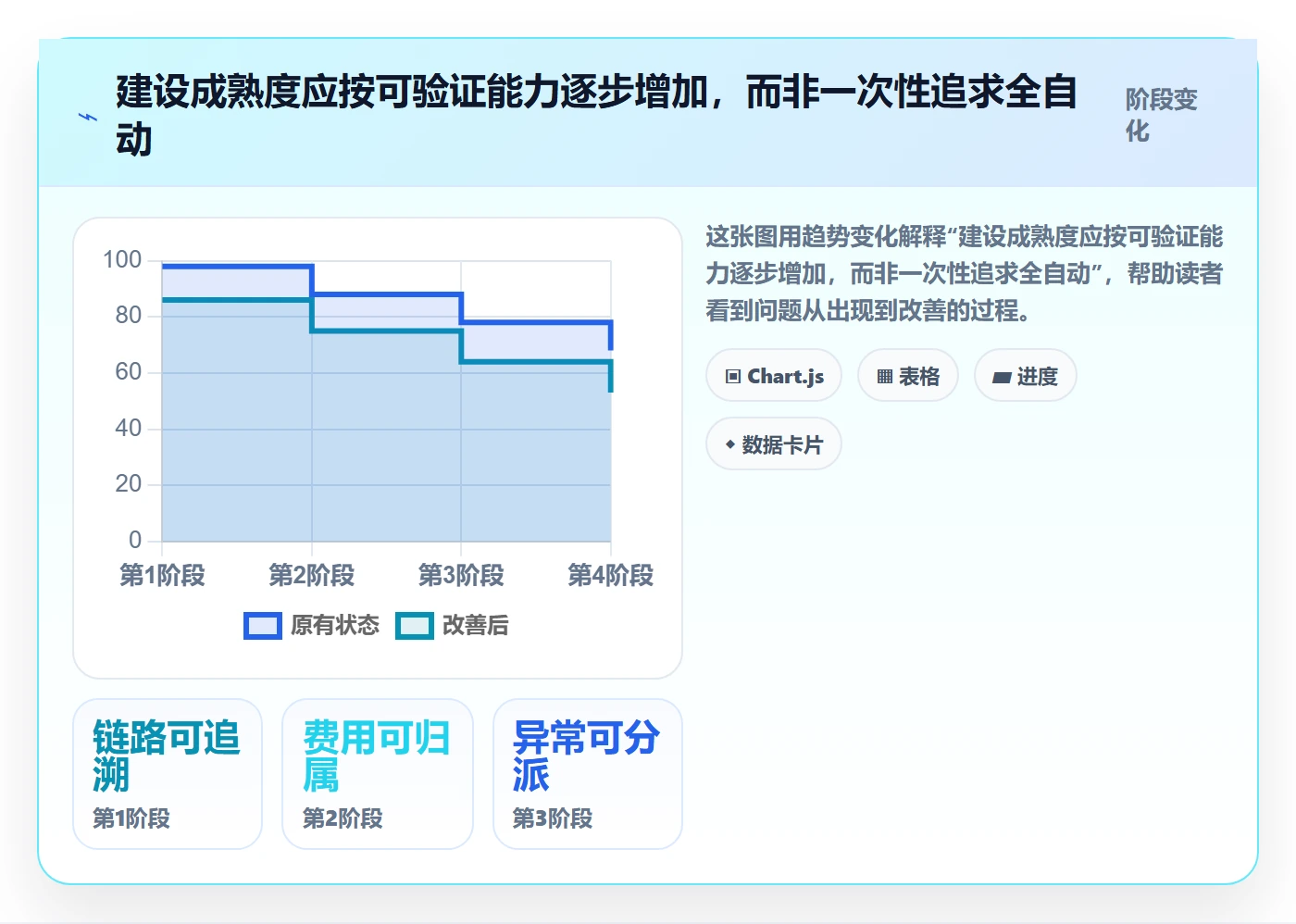The height and width of the screenshot is (924, 1296).
Task: Click the 60 y-axis value
Action: click(129, 372)
